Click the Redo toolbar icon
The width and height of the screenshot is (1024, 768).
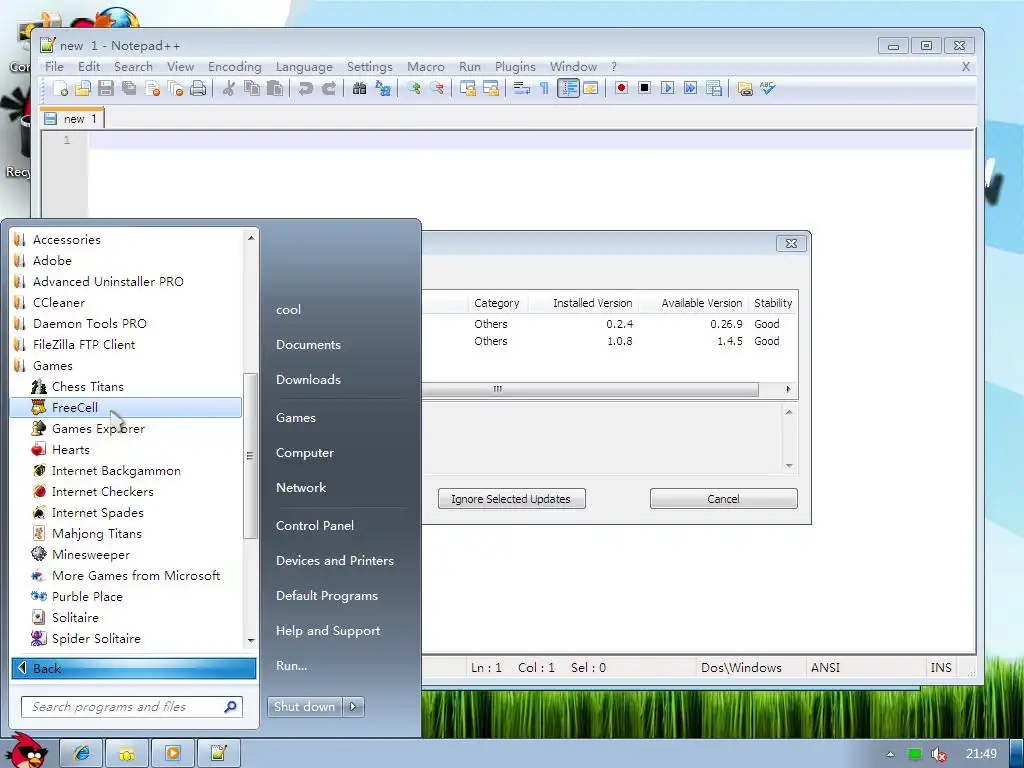point(328,88)
